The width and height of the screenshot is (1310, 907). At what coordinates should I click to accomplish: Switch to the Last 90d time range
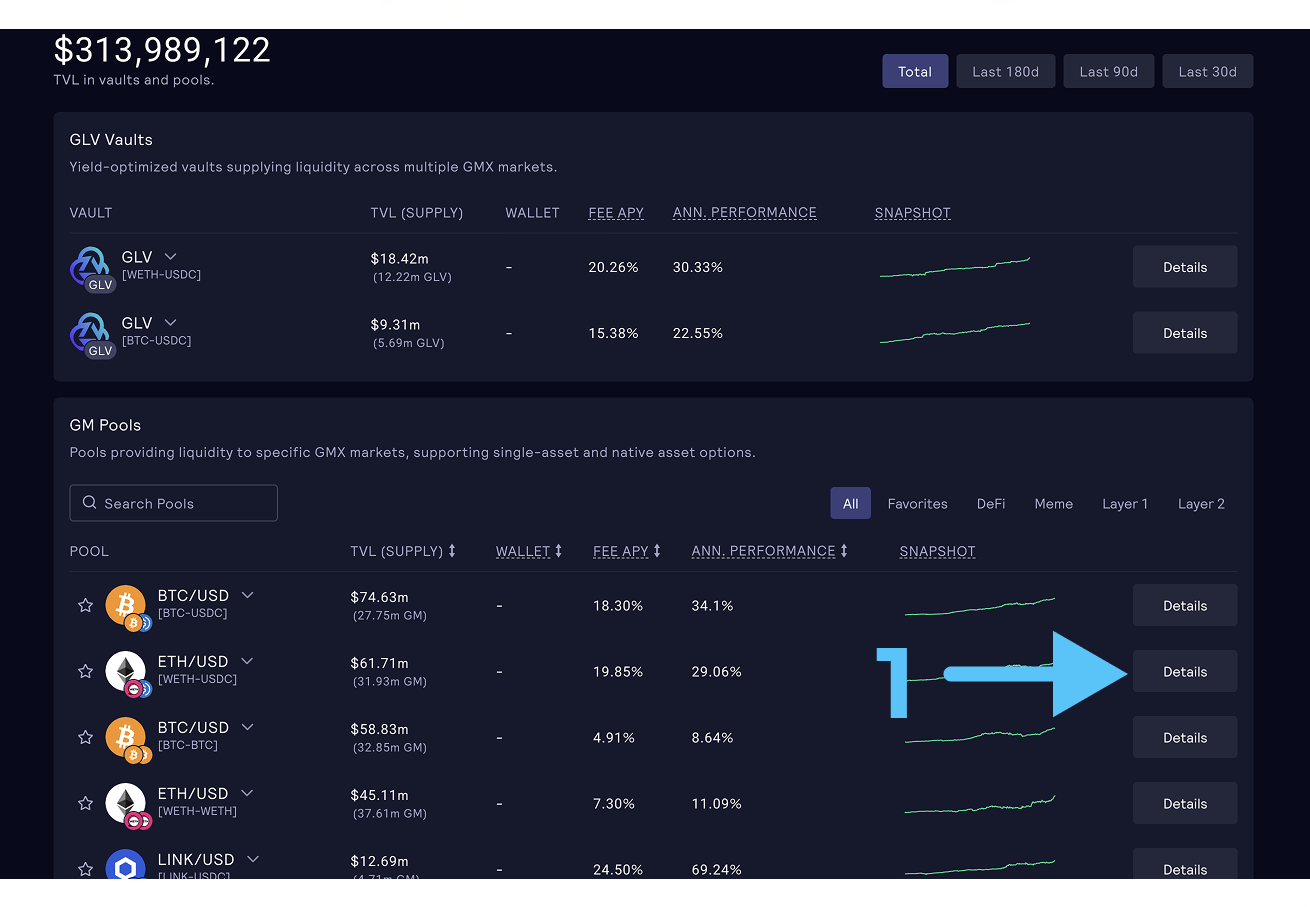click(1108, 71)
